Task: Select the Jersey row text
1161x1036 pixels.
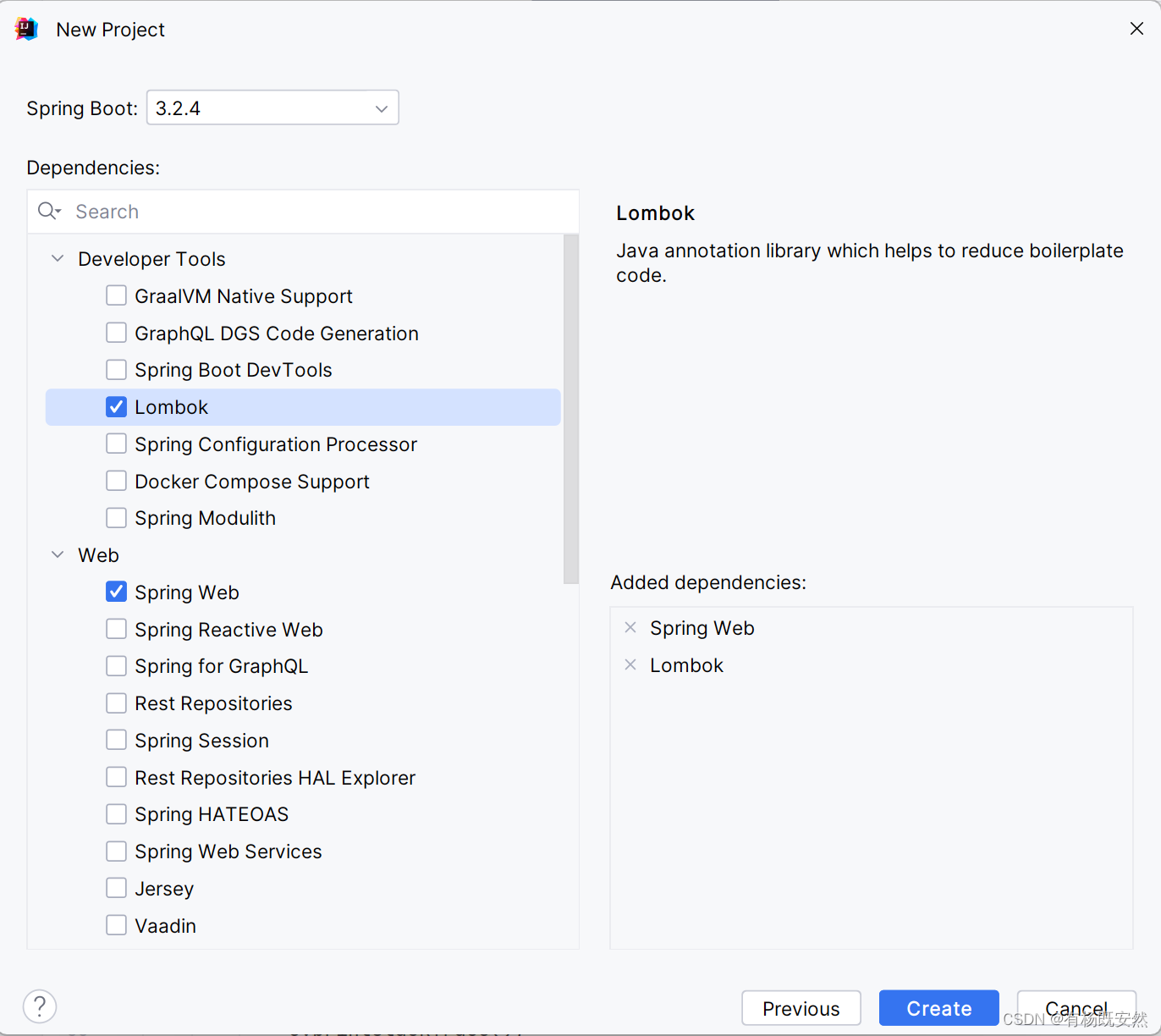Action: coord(164,889)
